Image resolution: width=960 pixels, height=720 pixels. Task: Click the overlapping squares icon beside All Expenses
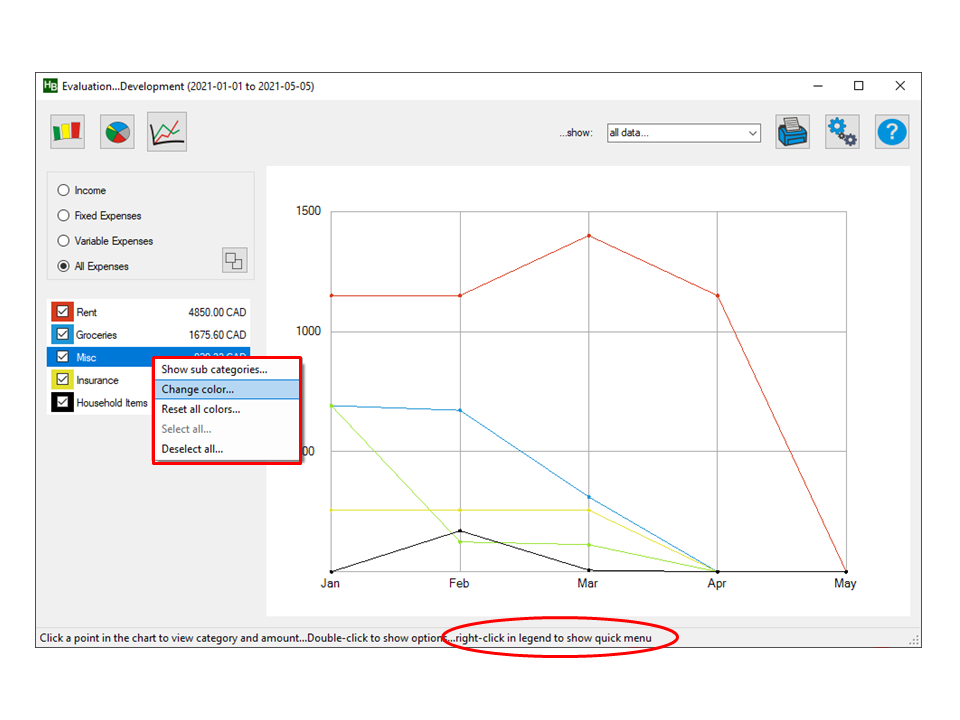(x=234, y=261)
